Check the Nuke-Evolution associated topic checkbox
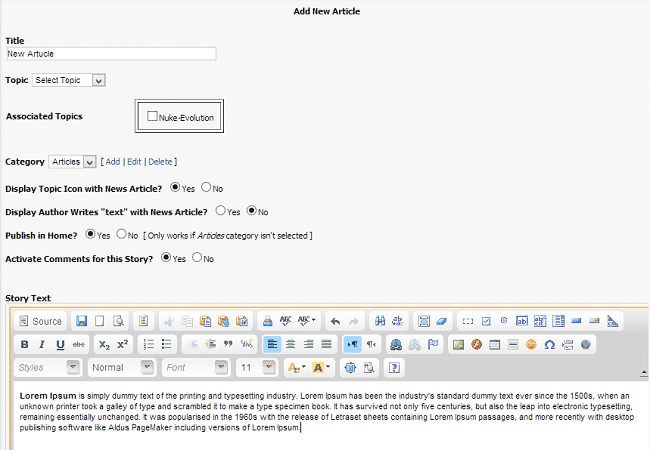Viewport: 650px width, 450px height. [x=152, y=117]
